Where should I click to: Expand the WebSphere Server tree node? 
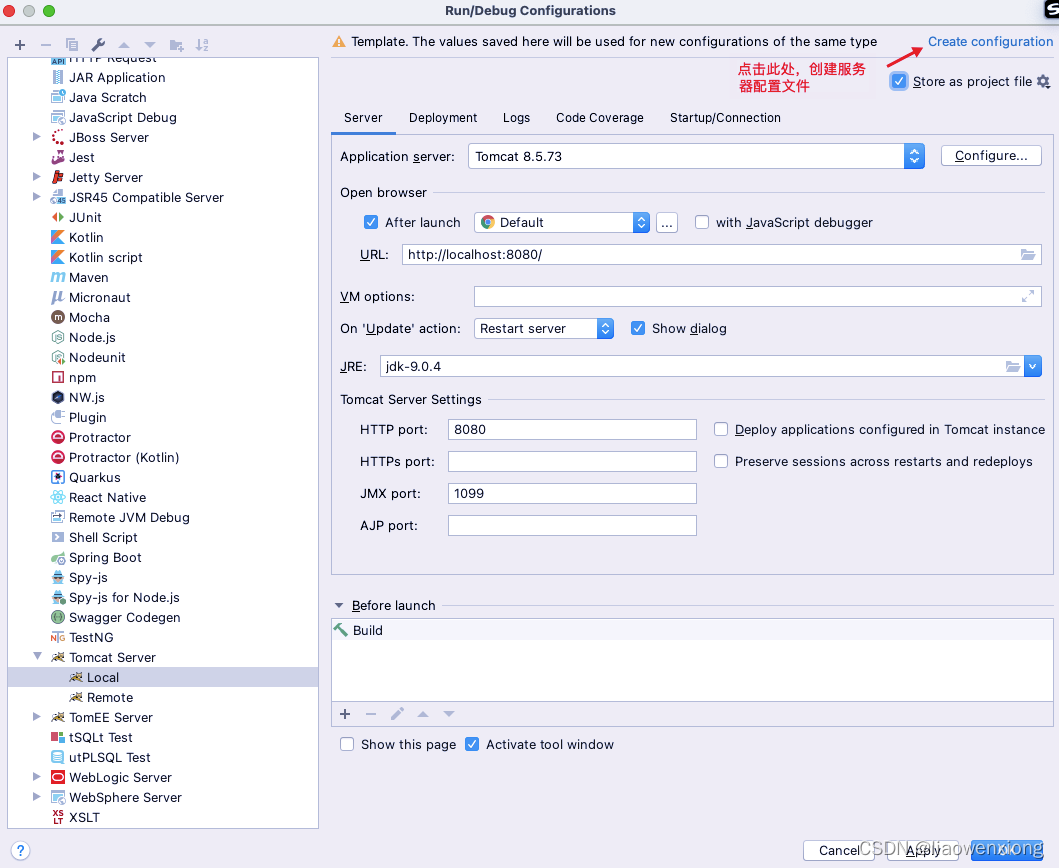click(x=37, y=797)
